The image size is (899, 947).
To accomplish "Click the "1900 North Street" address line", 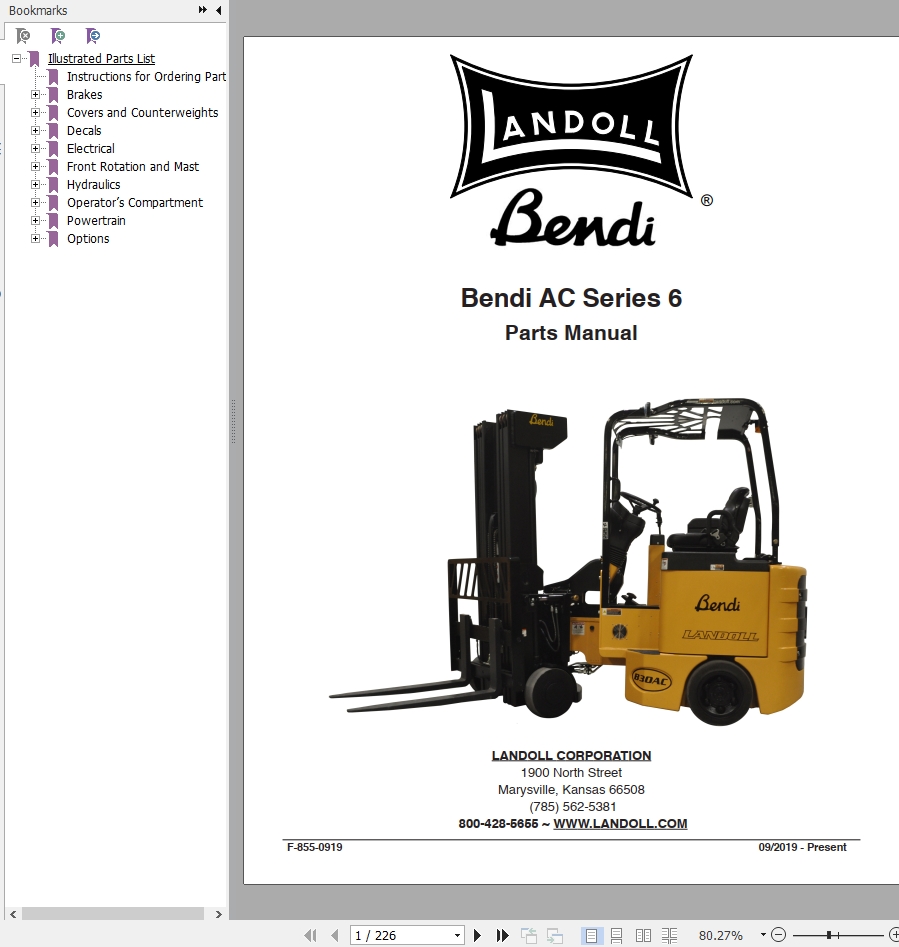I will [571, 772].
